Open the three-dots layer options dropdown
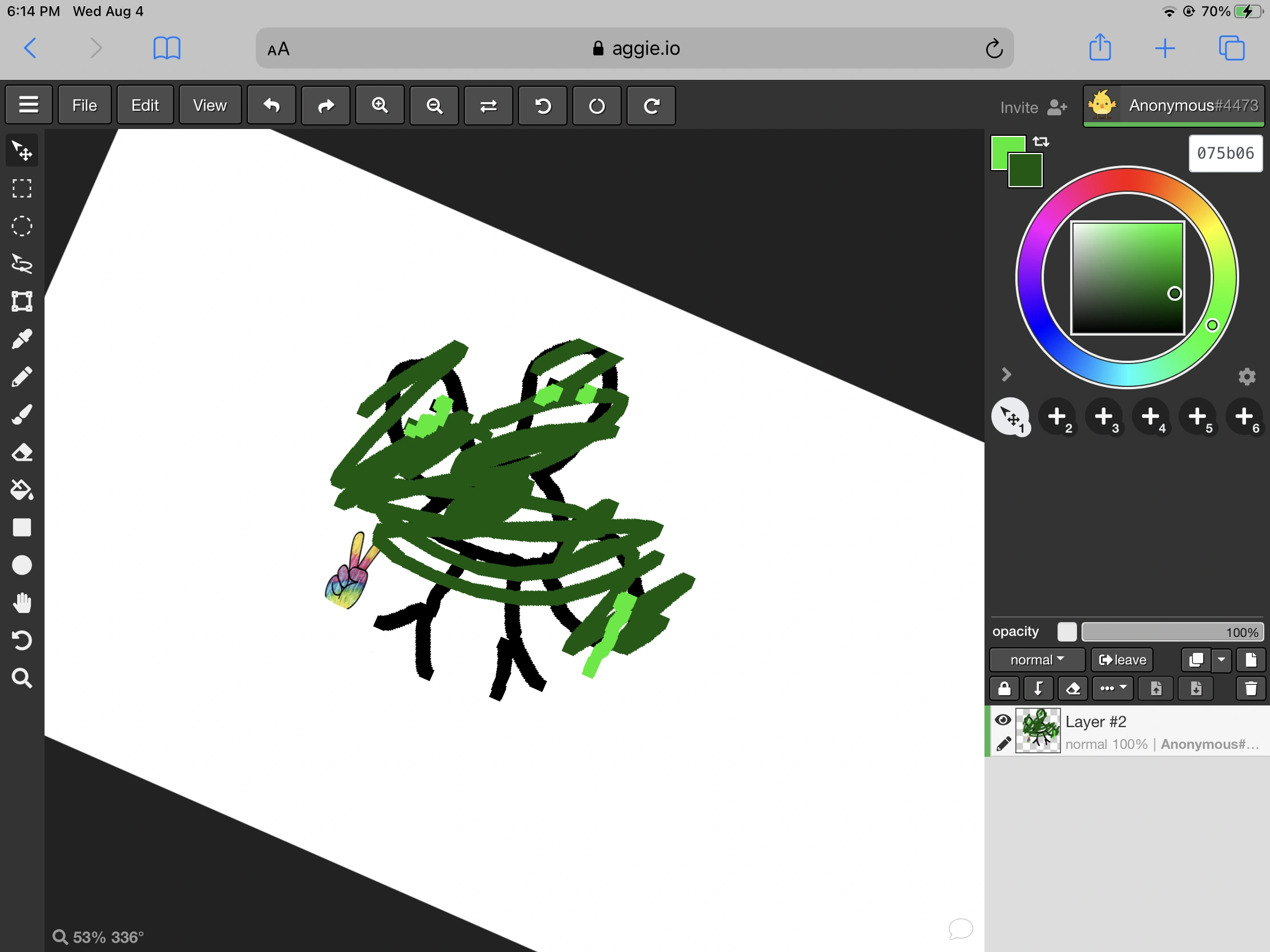1270x952 pixels. pyautogui.click(x=1113, y=689)
